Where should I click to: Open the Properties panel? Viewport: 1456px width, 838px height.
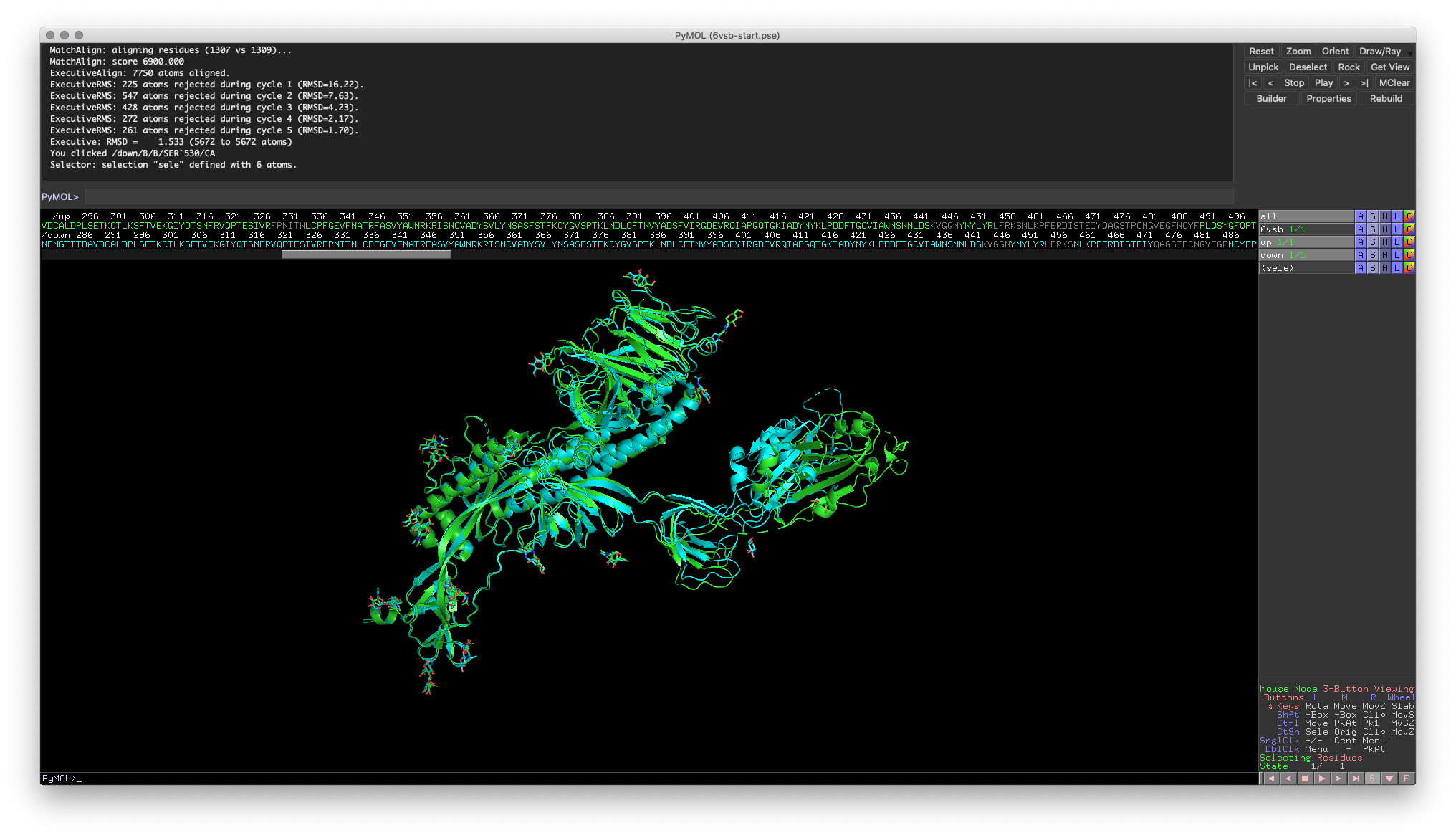[x=1328, y=99]
